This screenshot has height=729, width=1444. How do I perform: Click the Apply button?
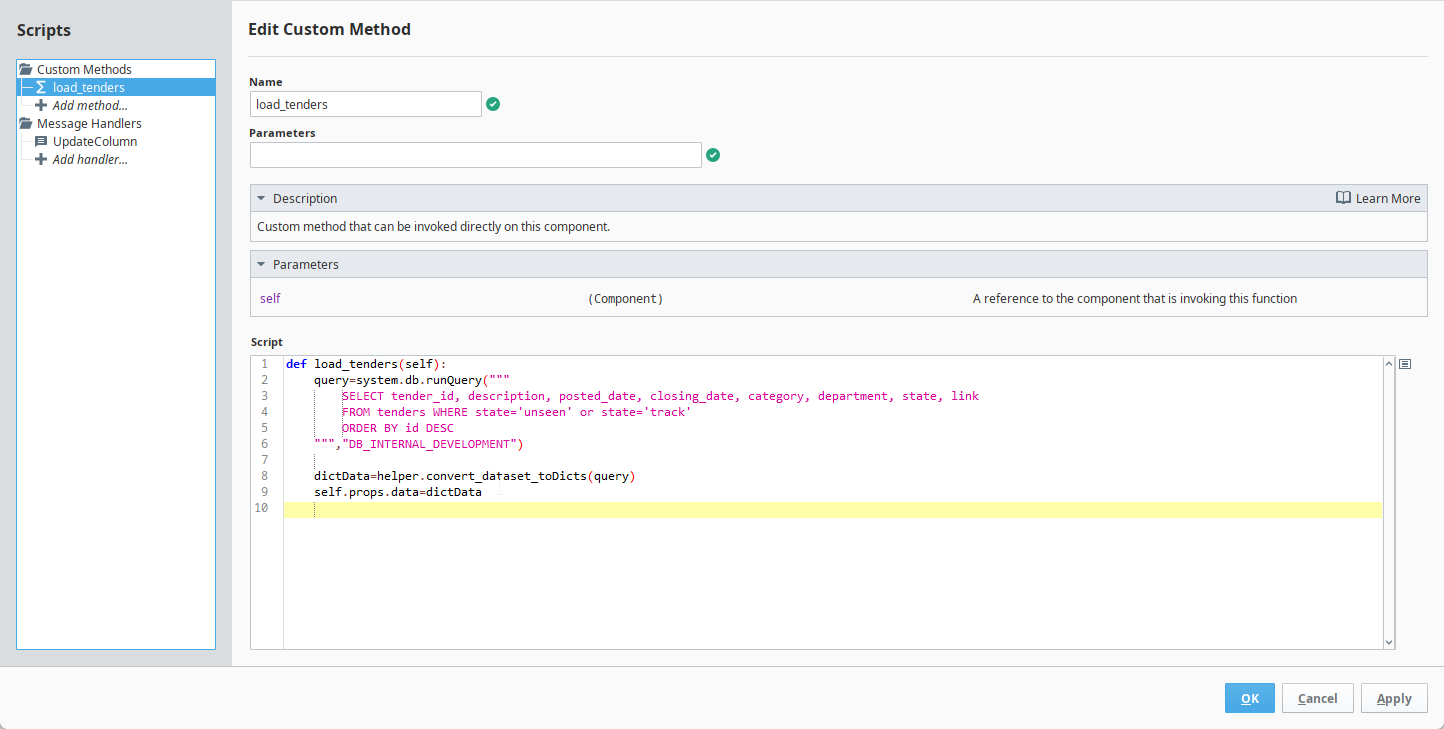pyautogui.click(x=1394, y=698)
